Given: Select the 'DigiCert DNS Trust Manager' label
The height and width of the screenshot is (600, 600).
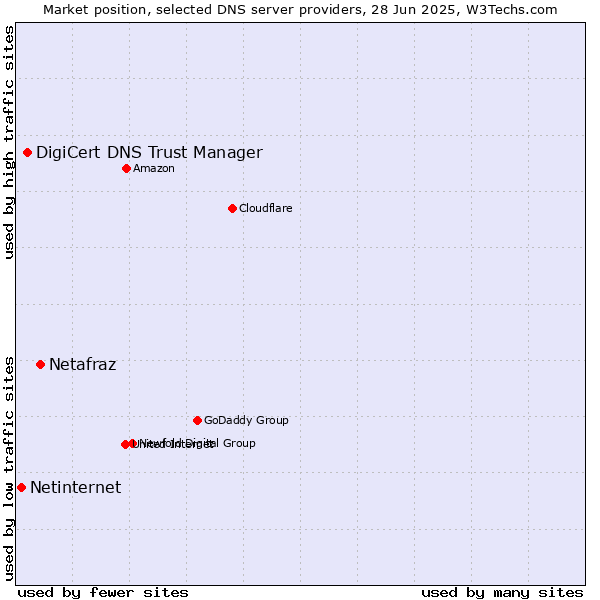Looking at the screenshot, I should point(149,152).
